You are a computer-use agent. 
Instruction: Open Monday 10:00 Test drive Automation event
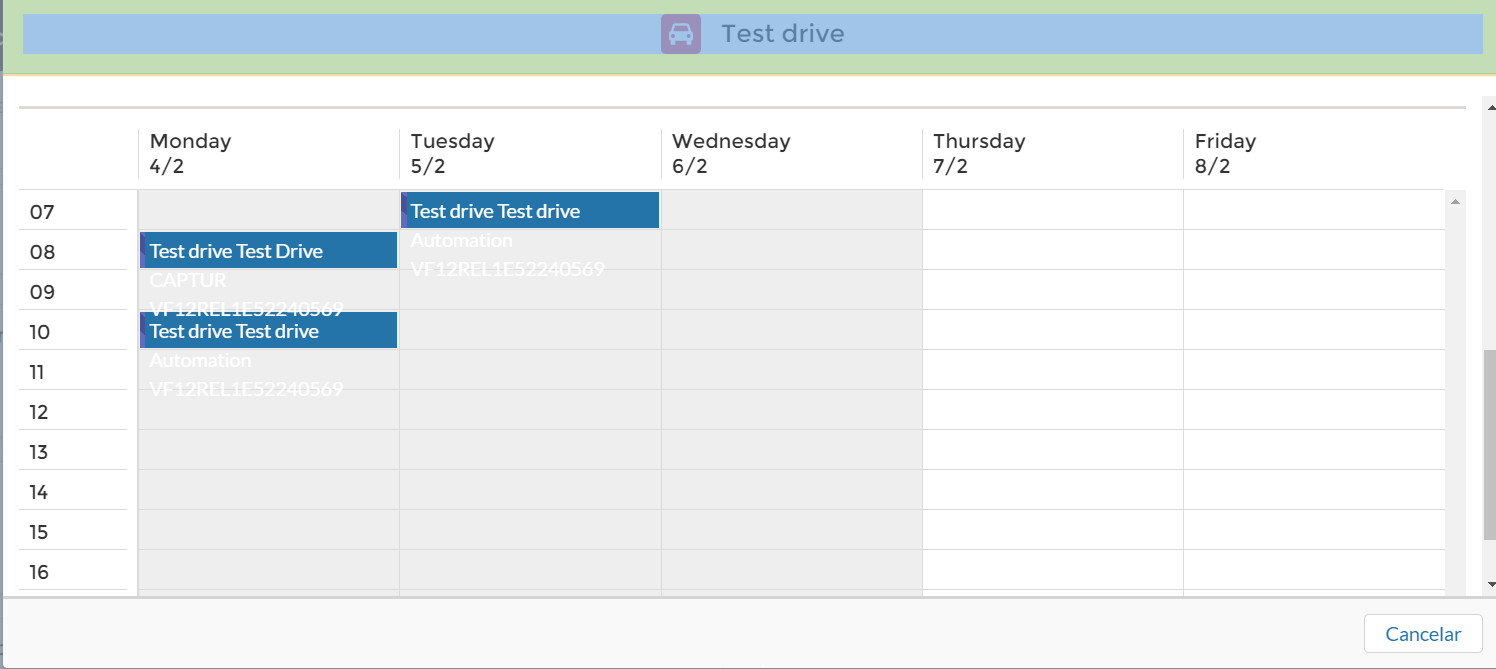[269, 330]
